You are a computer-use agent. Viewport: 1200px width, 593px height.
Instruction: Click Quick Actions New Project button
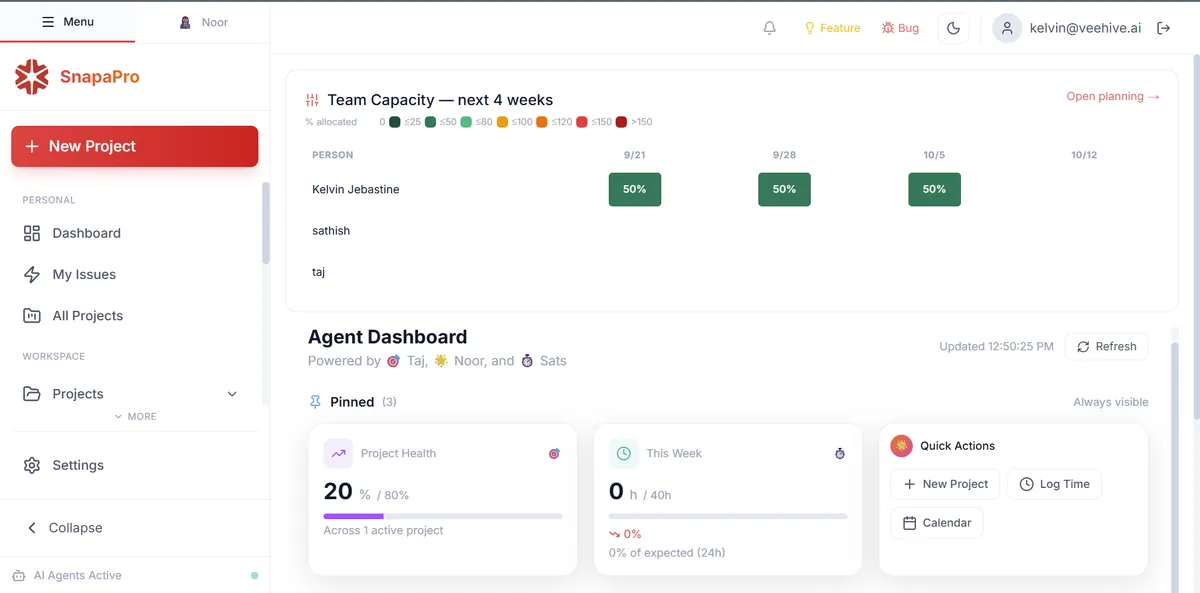(945, 484)
